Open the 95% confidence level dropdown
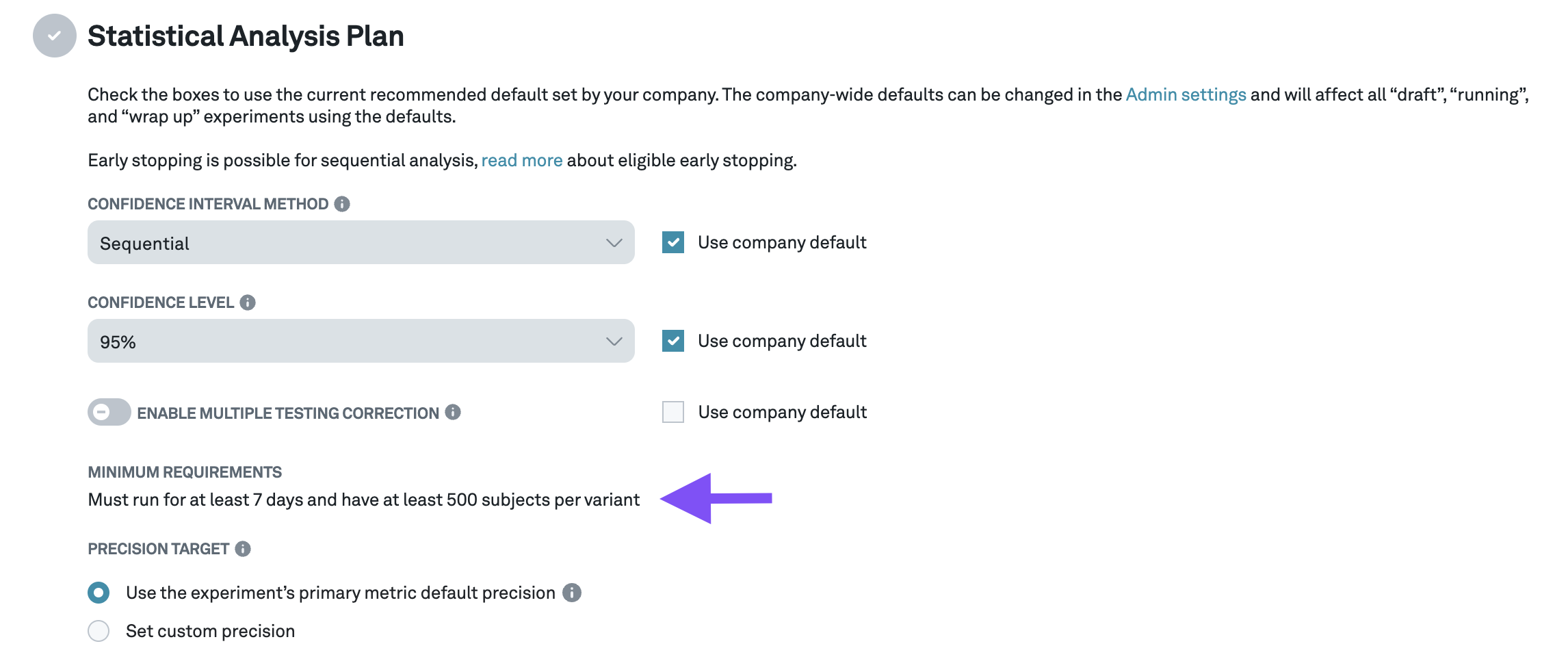The image size is (1568, 672). tap(361, 341)
